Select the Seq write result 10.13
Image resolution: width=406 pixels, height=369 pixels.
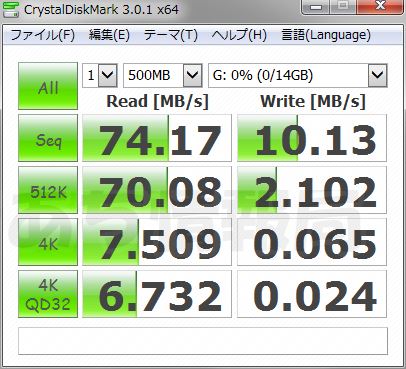coord(312,138)
